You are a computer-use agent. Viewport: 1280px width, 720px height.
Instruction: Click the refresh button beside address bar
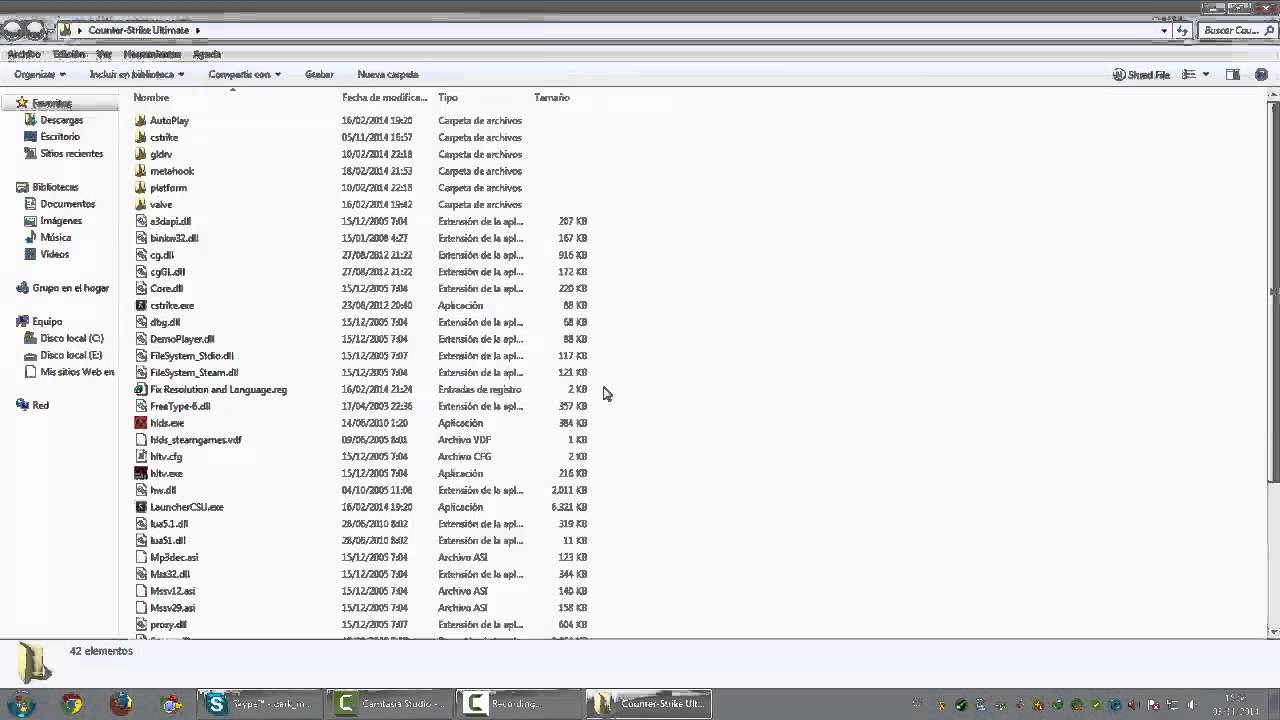point(1183,31)
